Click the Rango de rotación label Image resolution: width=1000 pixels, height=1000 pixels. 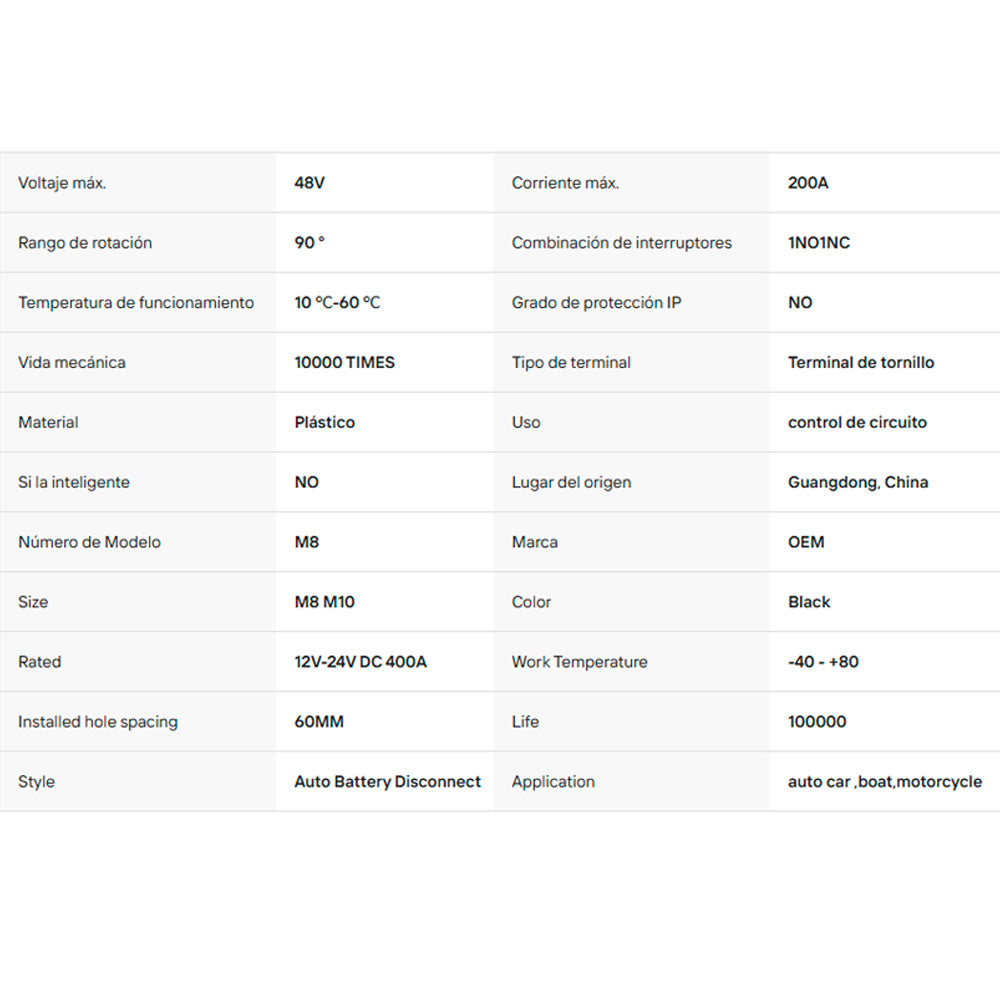coord(85,243)
